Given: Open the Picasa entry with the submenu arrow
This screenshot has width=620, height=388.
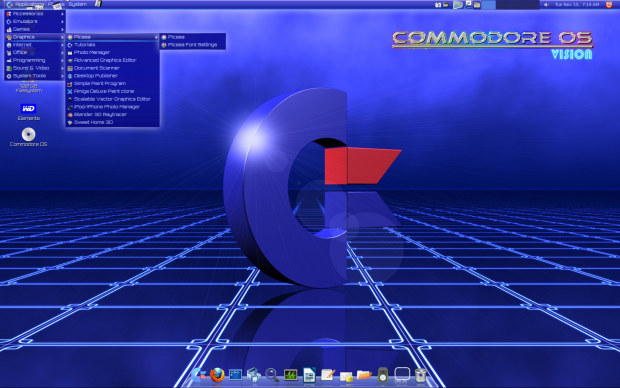Looking at the screenshot, I should tap(113, 37).
